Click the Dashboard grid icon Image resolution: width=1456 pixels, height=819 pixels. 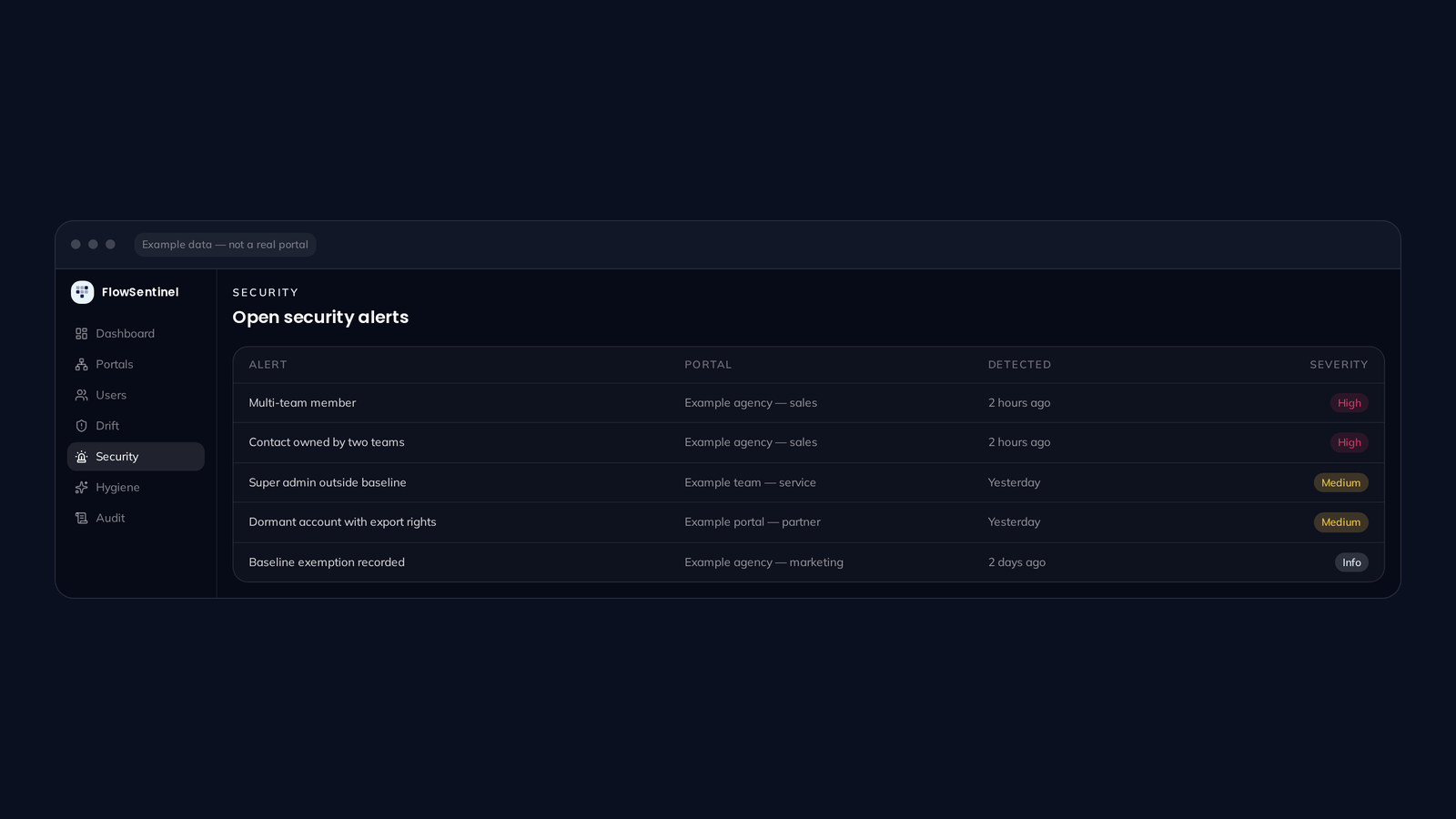(81, 334)
